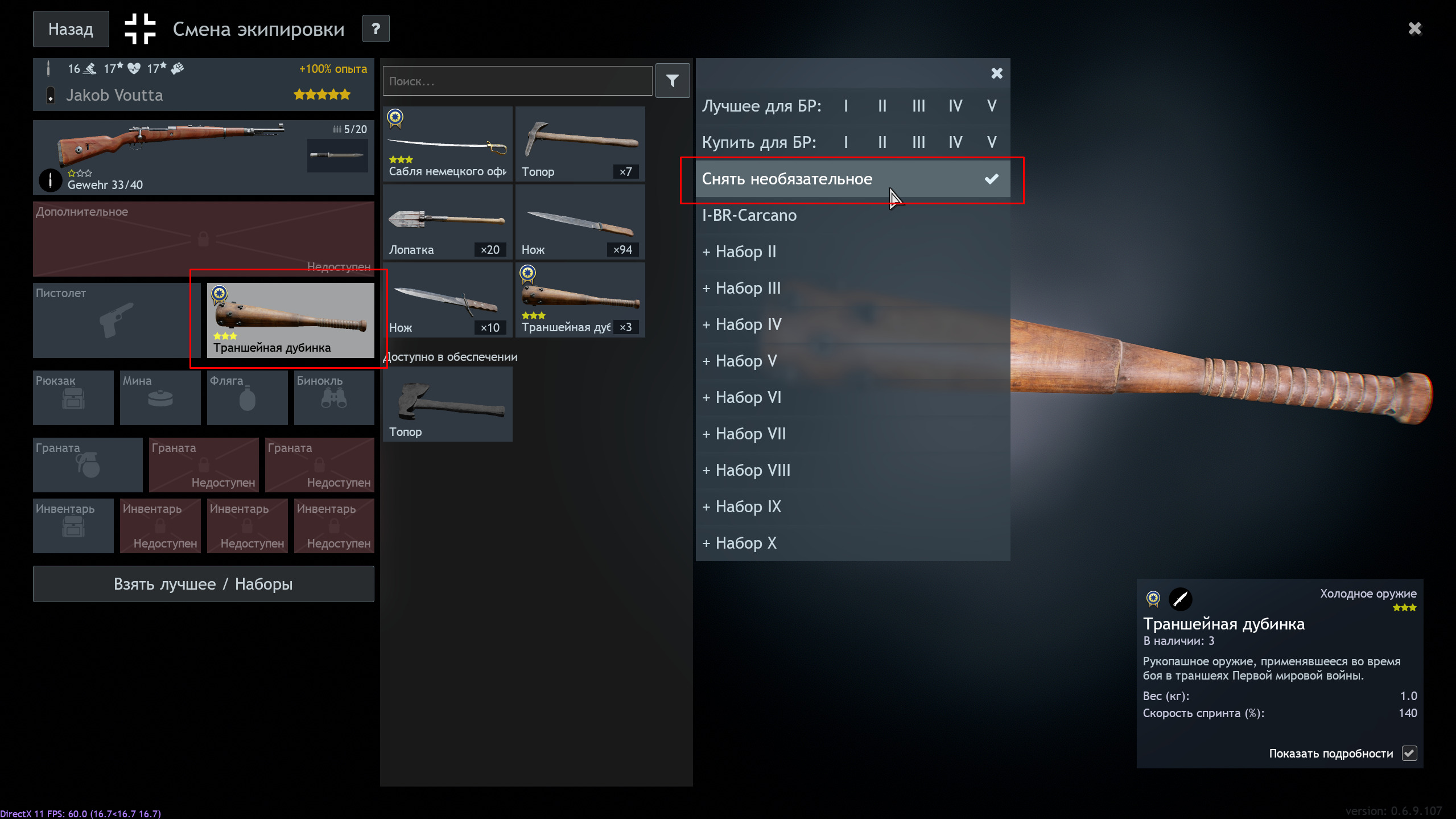
Task: Open the Binoculars (Бинокль) slot
Action: [x=334, y=398]
